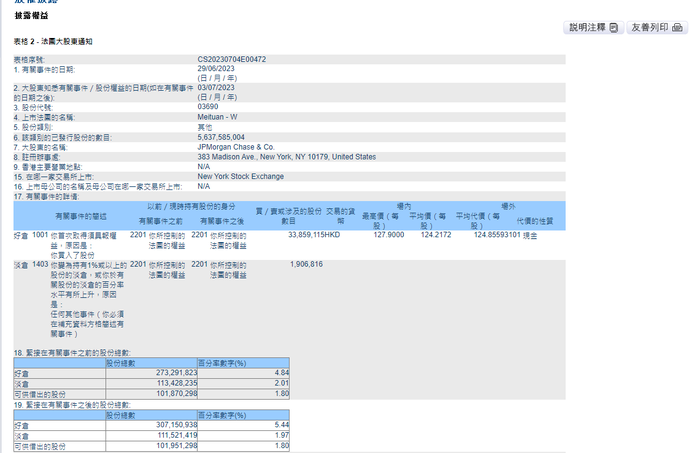Click 表格 2 - 法團大股東通知 heading
Viewport: 700px width, 453px height.
point(53,42)
